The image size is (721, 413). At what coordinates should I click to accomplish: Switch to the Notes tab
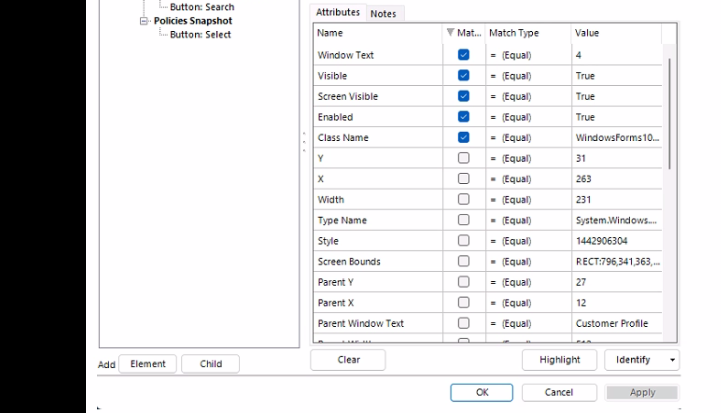pyautogui.click(x=383, y=13)
